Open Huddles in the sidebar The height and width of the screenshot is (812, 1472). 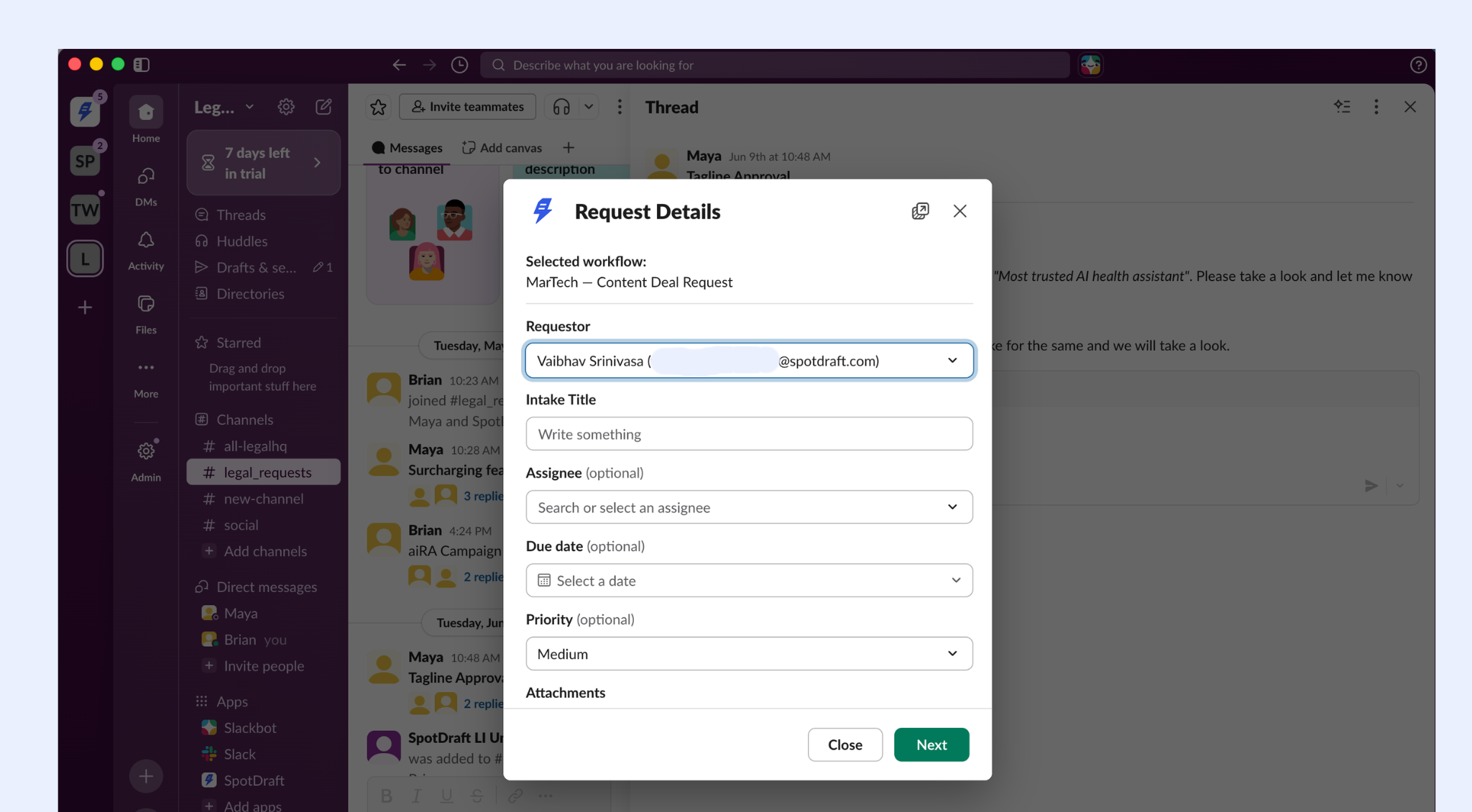pyautogui.click(x=241, y=241)
